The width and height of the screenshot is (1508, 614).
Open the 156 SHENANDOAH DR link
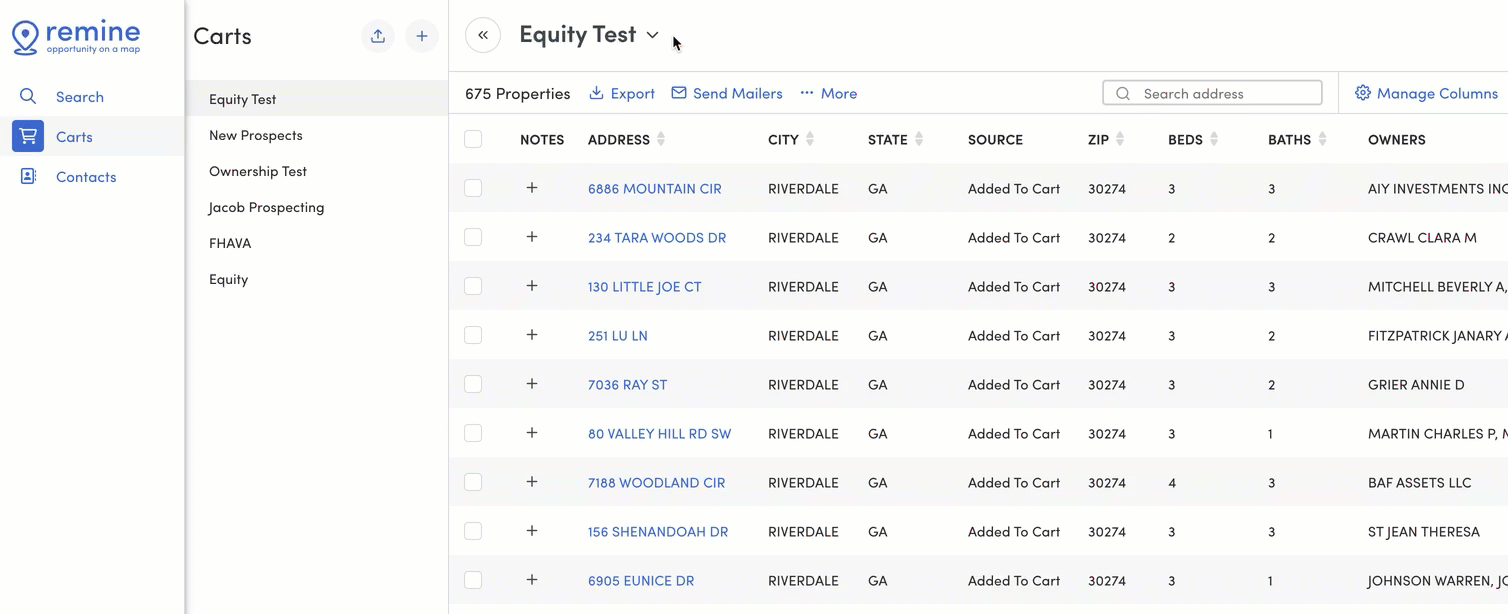(658, 531)
